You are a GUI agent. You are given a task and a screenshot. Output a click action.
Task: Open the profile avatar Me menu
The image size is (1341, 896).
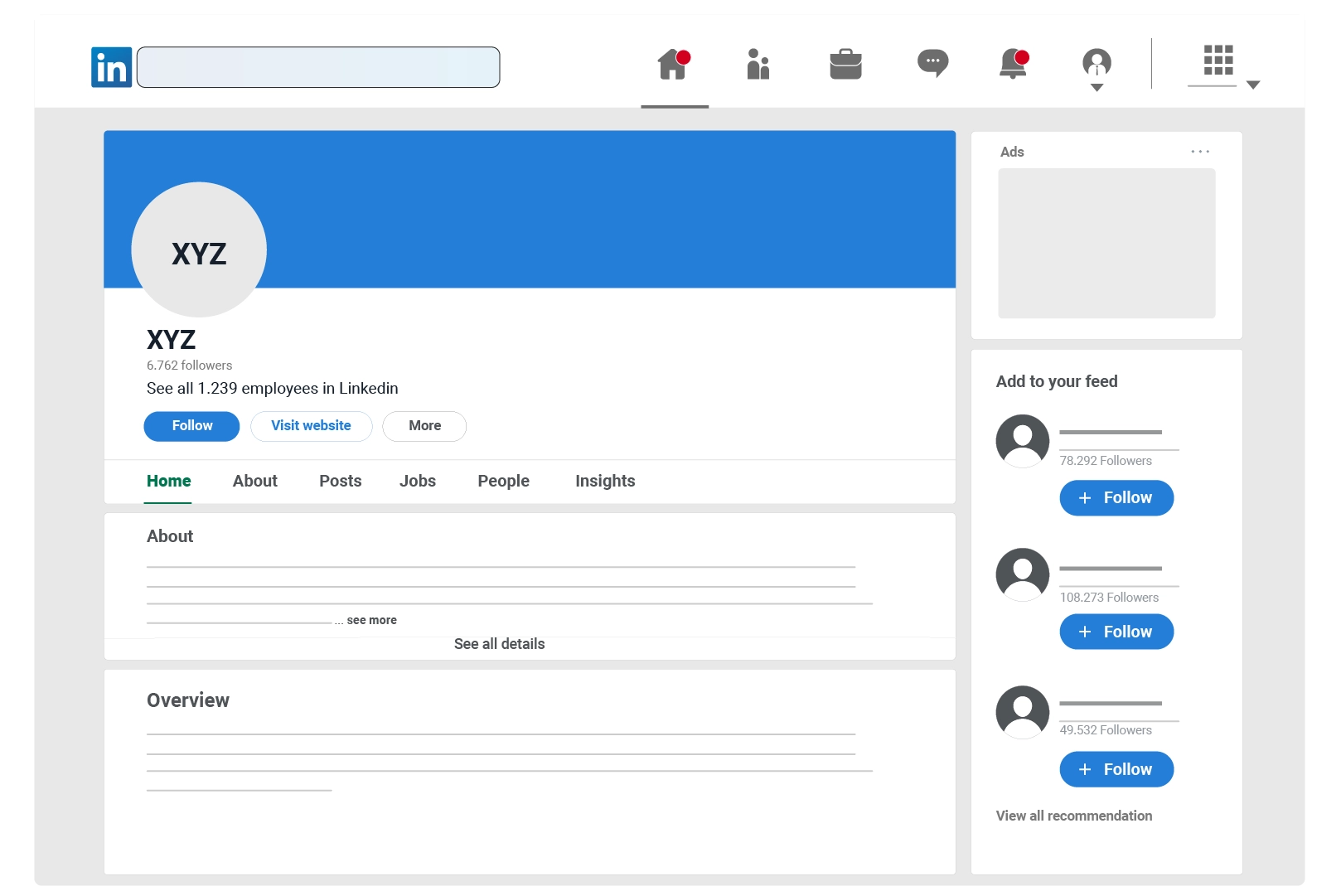point(1097,66)
